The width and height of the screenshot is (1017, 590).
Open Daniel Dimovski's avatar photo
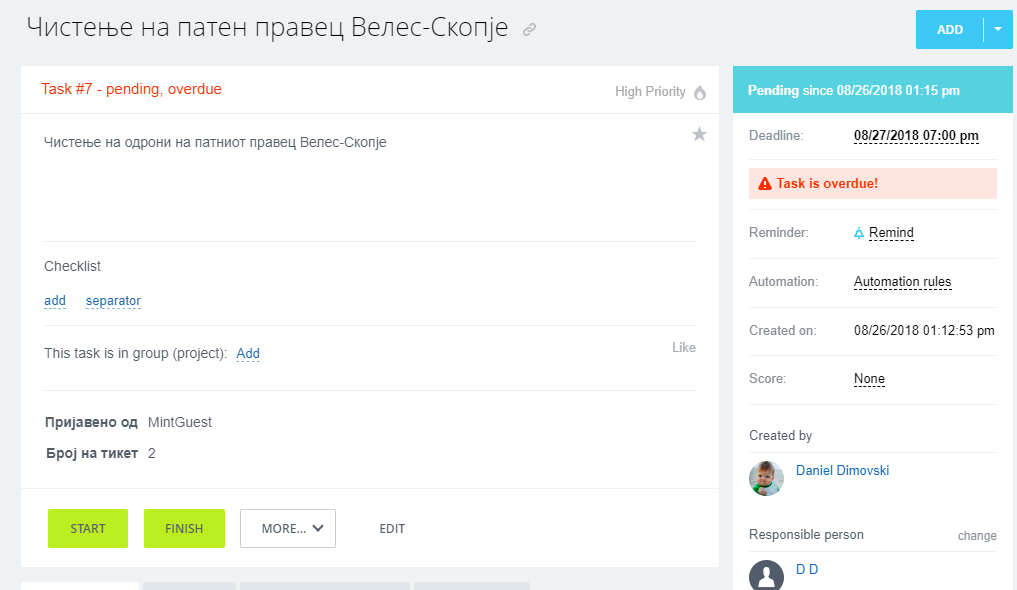pos(766,478)
